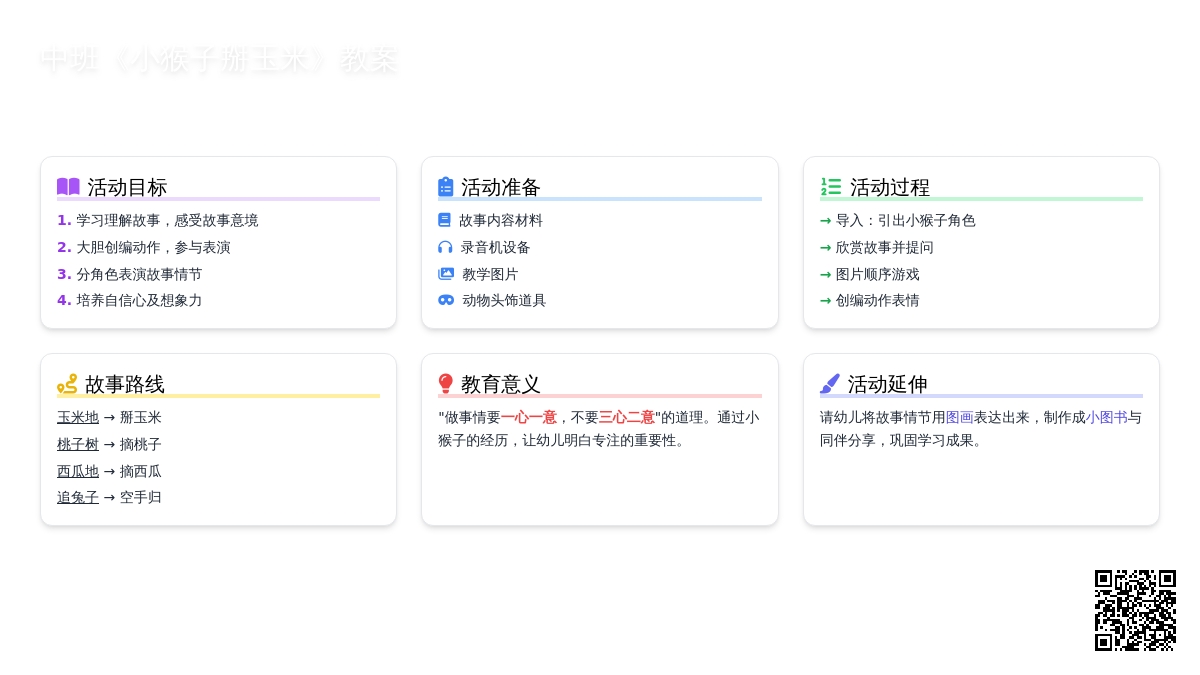
Task: Click 分角色表演故事情节
Action: [139, 274]
